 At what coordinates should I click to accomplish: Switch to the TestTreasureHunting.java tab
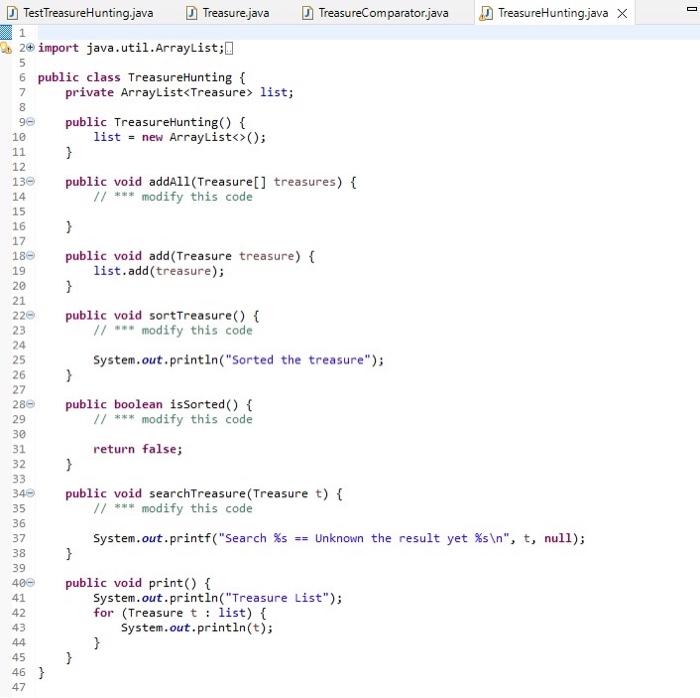pyautogui.click(x=81, y=13)
